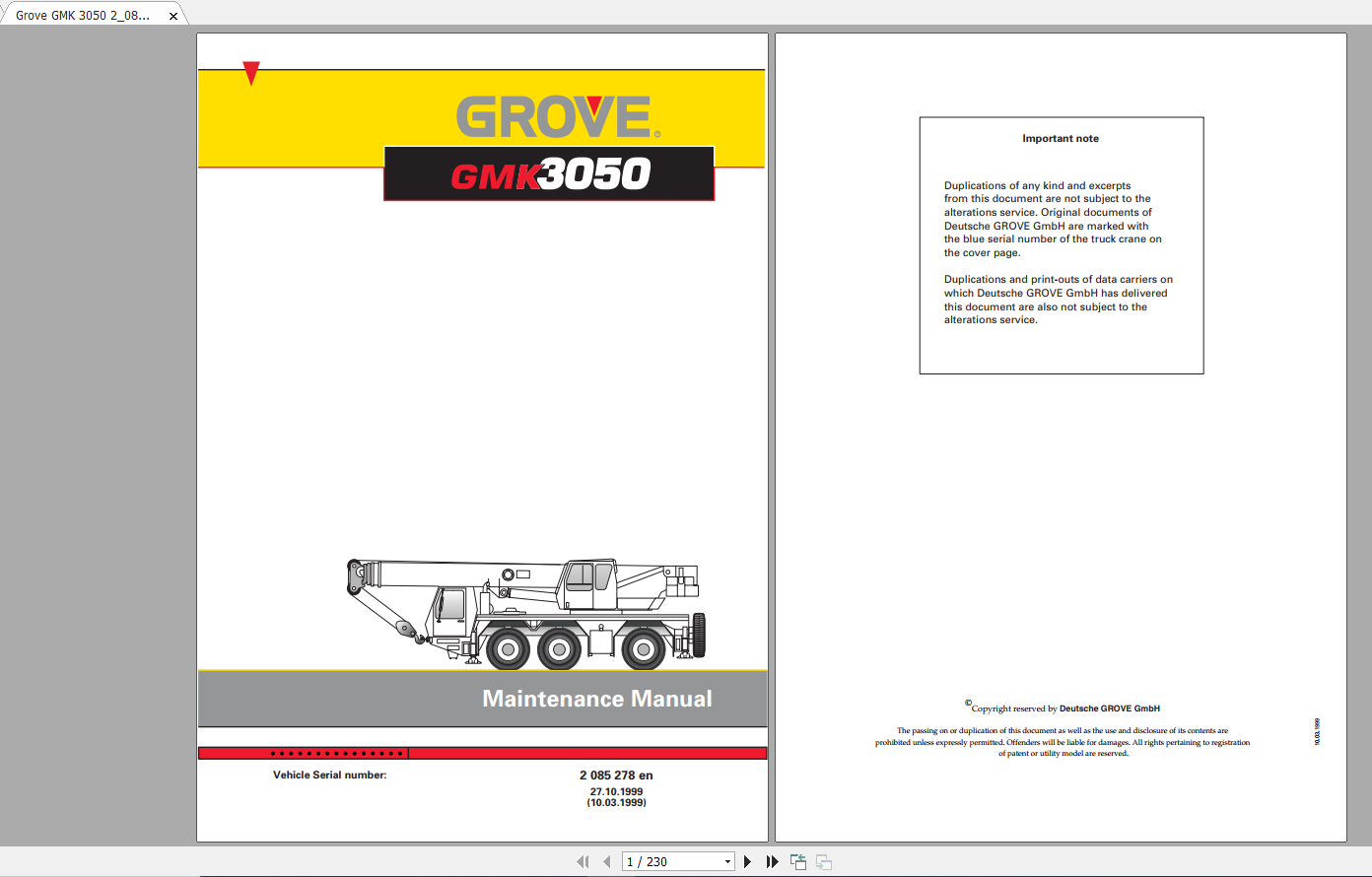
Task: Click the Important note heading
Action: click(x=1061, y=139)
